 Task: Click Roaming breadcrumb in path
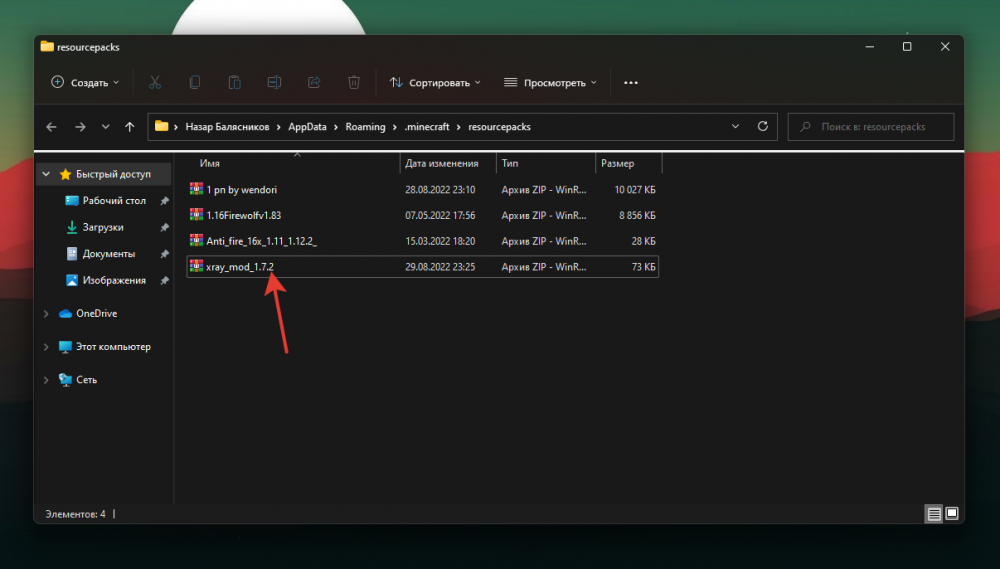coord(365,127)
